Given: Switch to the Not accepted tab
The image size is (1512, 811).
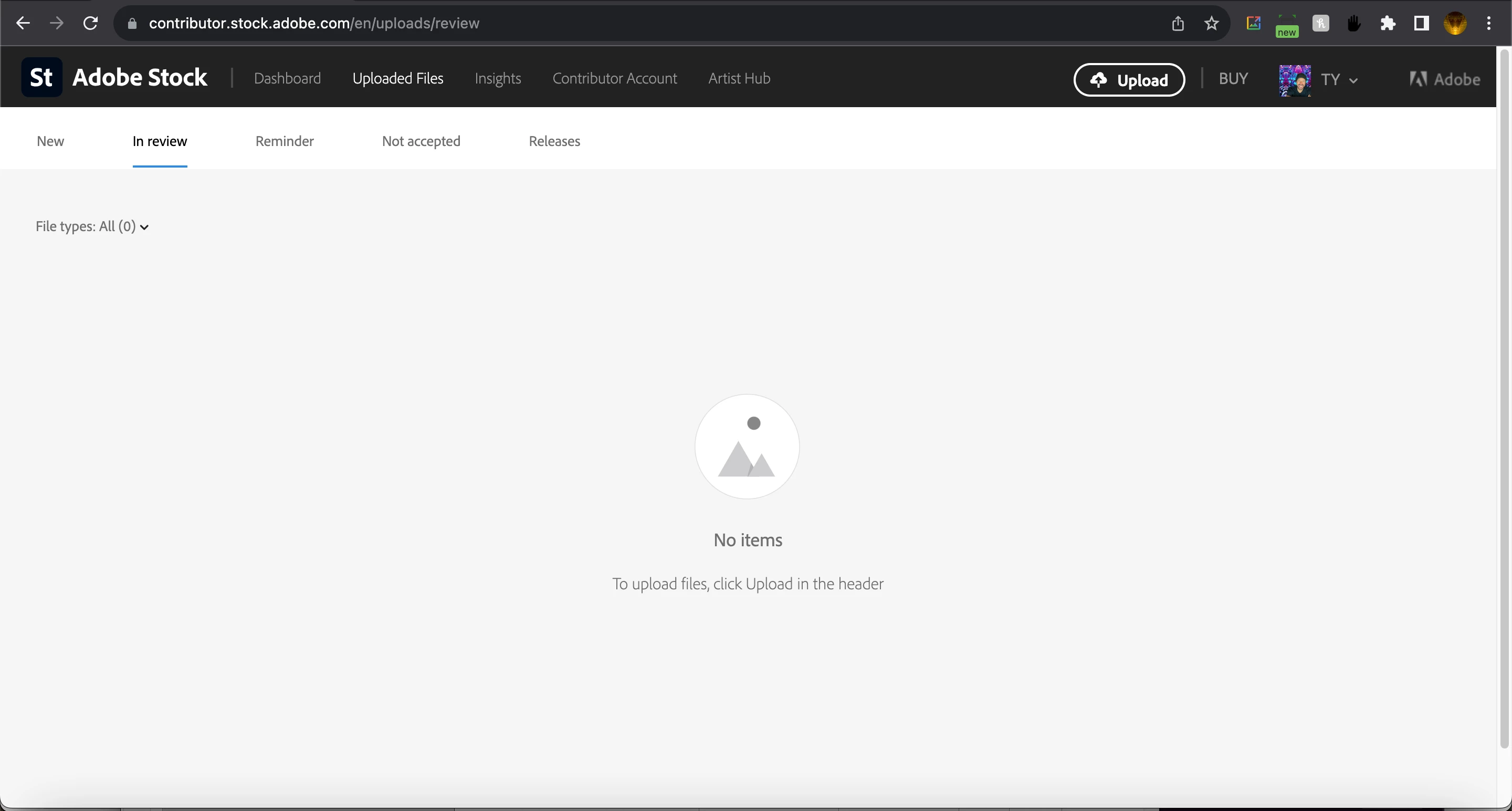Looking at the screenshot, I should [421, 141].
